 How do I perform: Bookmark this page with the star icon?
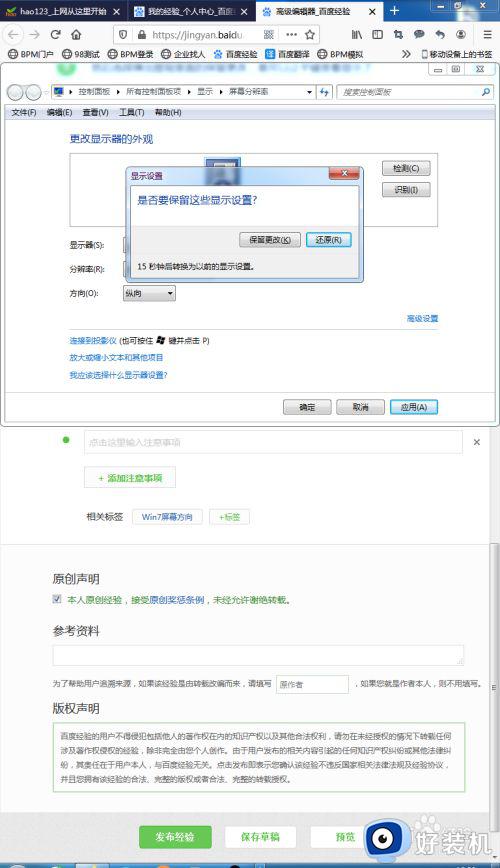click(x=310, y=34)
